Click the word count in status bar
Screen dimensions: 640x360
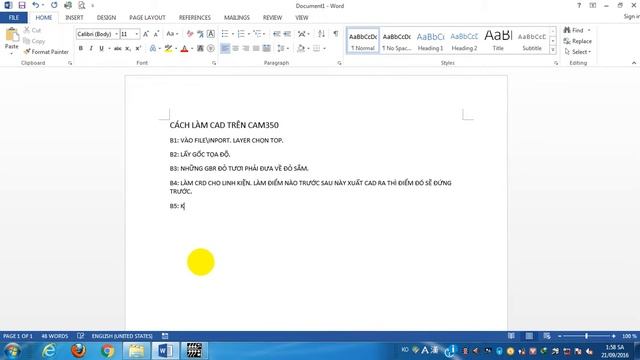click(x=54, y=336)
